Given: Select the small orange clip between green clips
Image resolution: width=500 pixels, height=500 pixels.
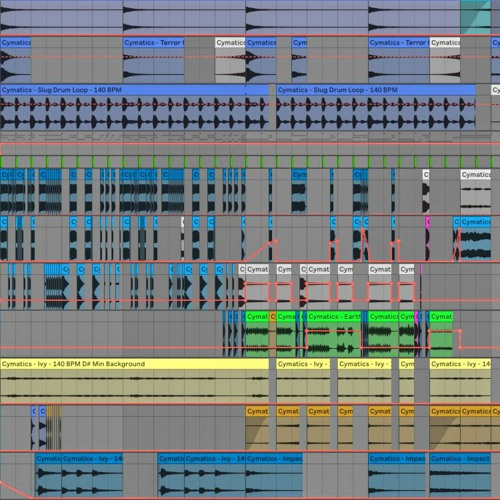Looking at the screenshot, I should click(x=273, y=334).
